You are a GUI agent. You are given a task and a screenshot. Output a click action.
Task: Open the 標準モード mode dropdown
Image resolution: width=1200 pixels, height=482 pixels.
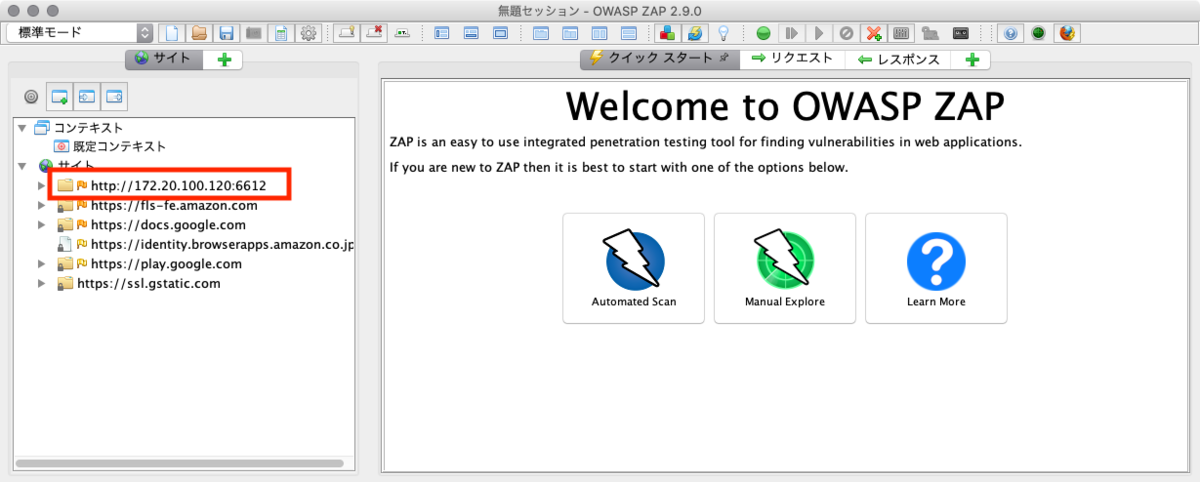pos(80,32)
